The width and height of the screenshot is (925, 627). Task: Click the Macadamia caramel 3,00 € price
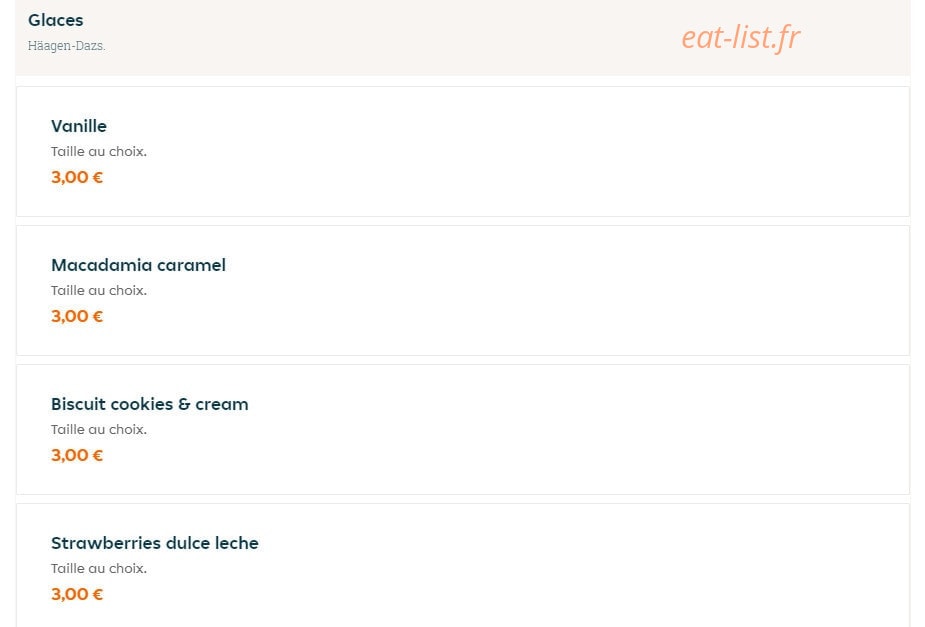[x=77, y=316]
